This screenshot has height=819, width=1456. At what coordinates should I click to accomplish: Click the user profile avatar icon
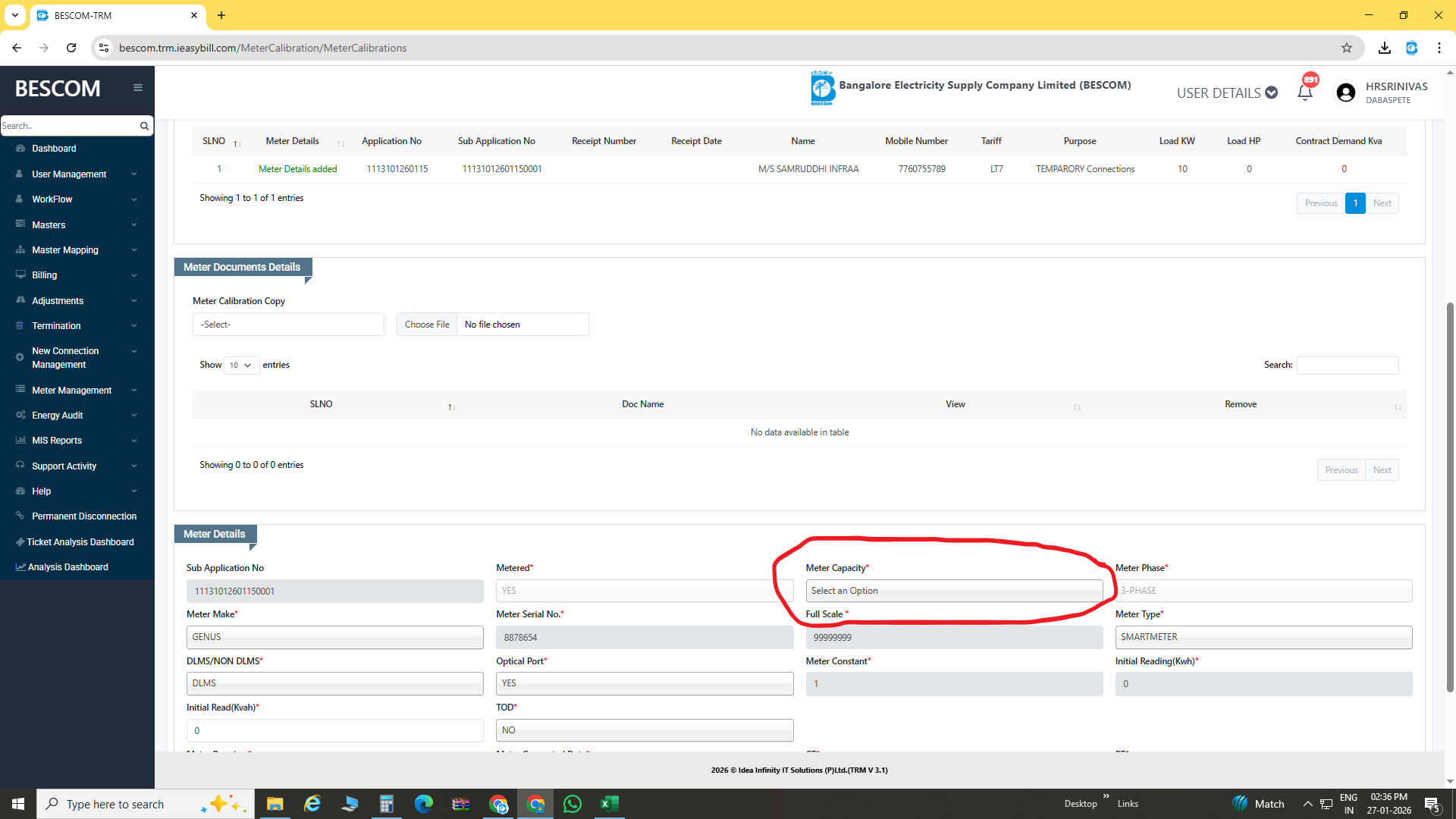(1346, 93)
